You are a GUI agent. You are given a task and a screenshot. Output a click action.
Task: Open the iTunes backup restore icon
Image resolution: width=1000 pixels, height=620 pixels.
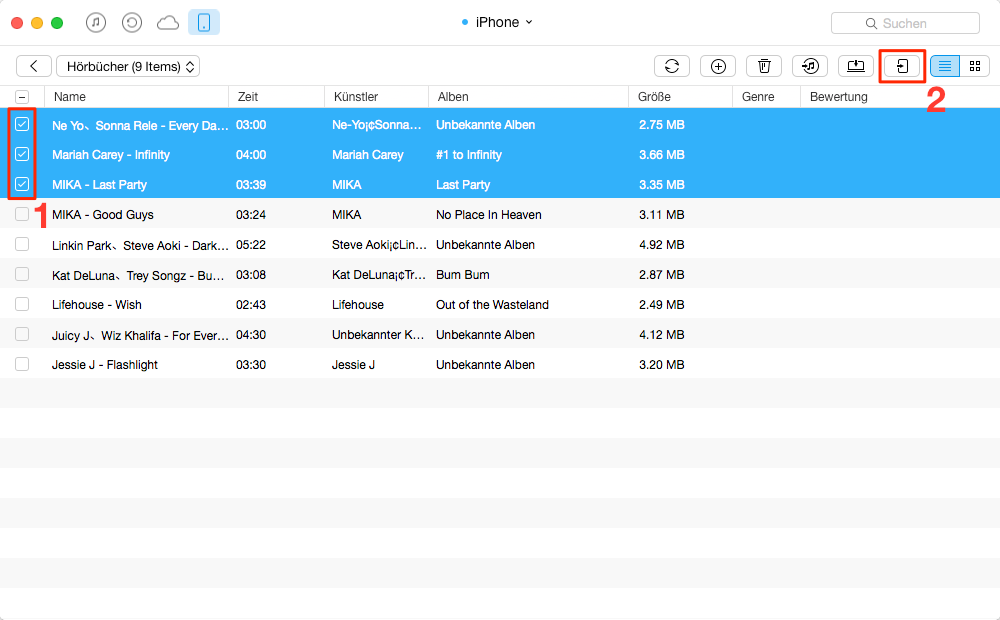(x=131, y=23)
